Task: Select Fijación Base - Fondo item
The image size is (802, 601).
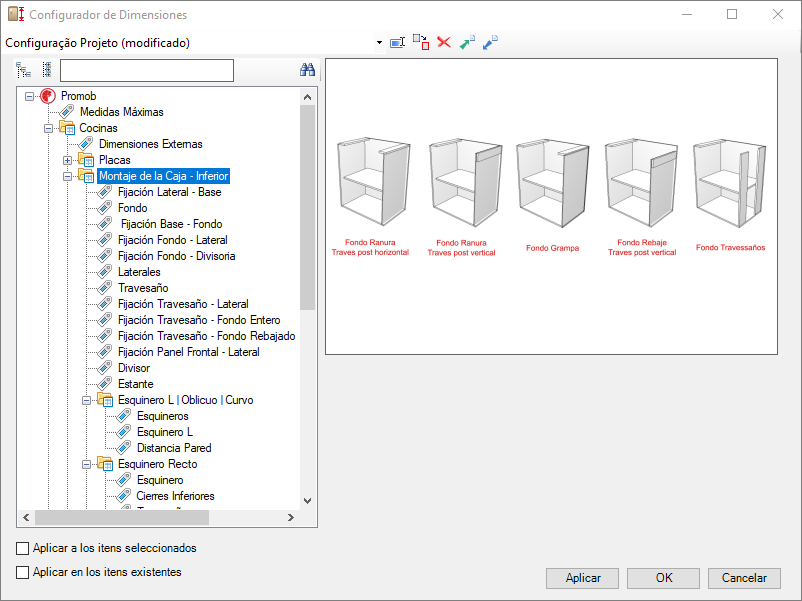Action: (x=171, y=224)
